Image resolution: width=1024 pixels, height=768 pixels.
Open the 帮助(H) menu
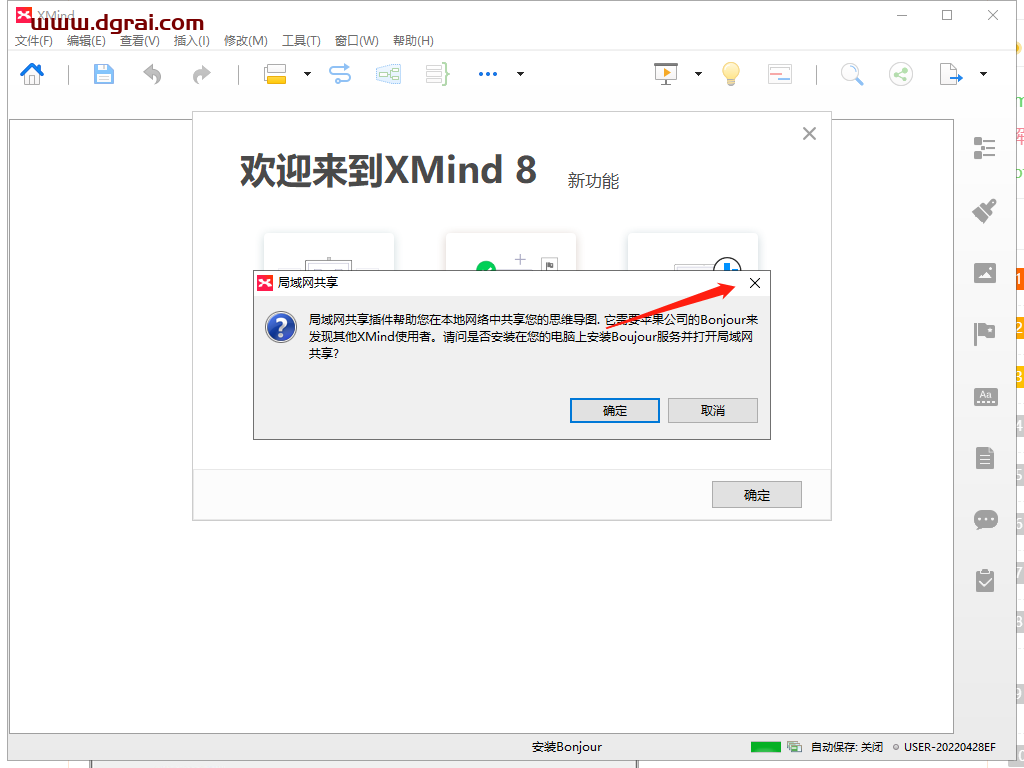point(411,41)
